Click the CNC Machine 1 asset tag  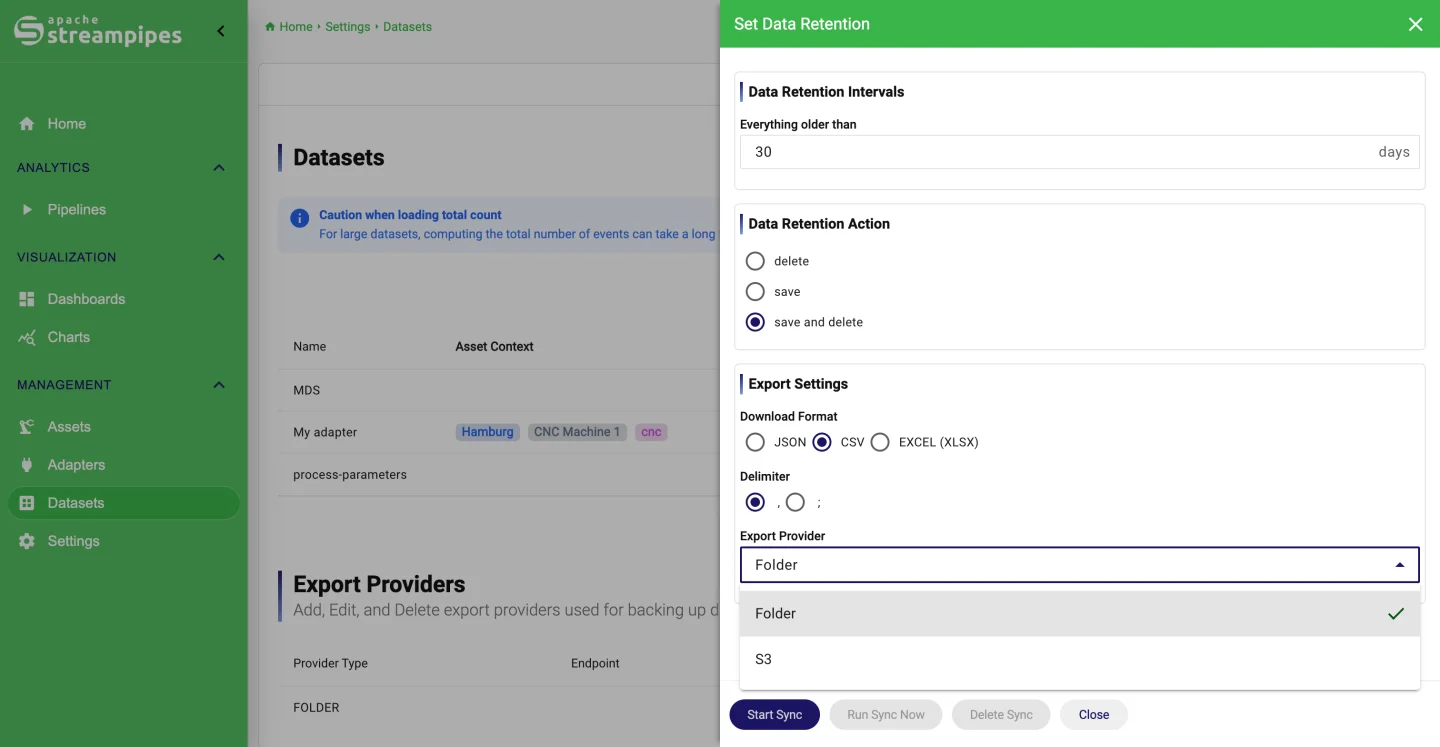tap(577, 432)
